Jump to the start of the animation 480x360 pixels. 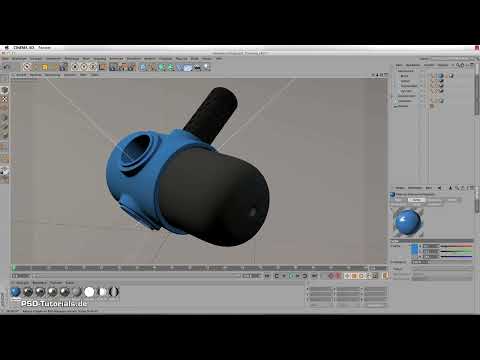267,276
